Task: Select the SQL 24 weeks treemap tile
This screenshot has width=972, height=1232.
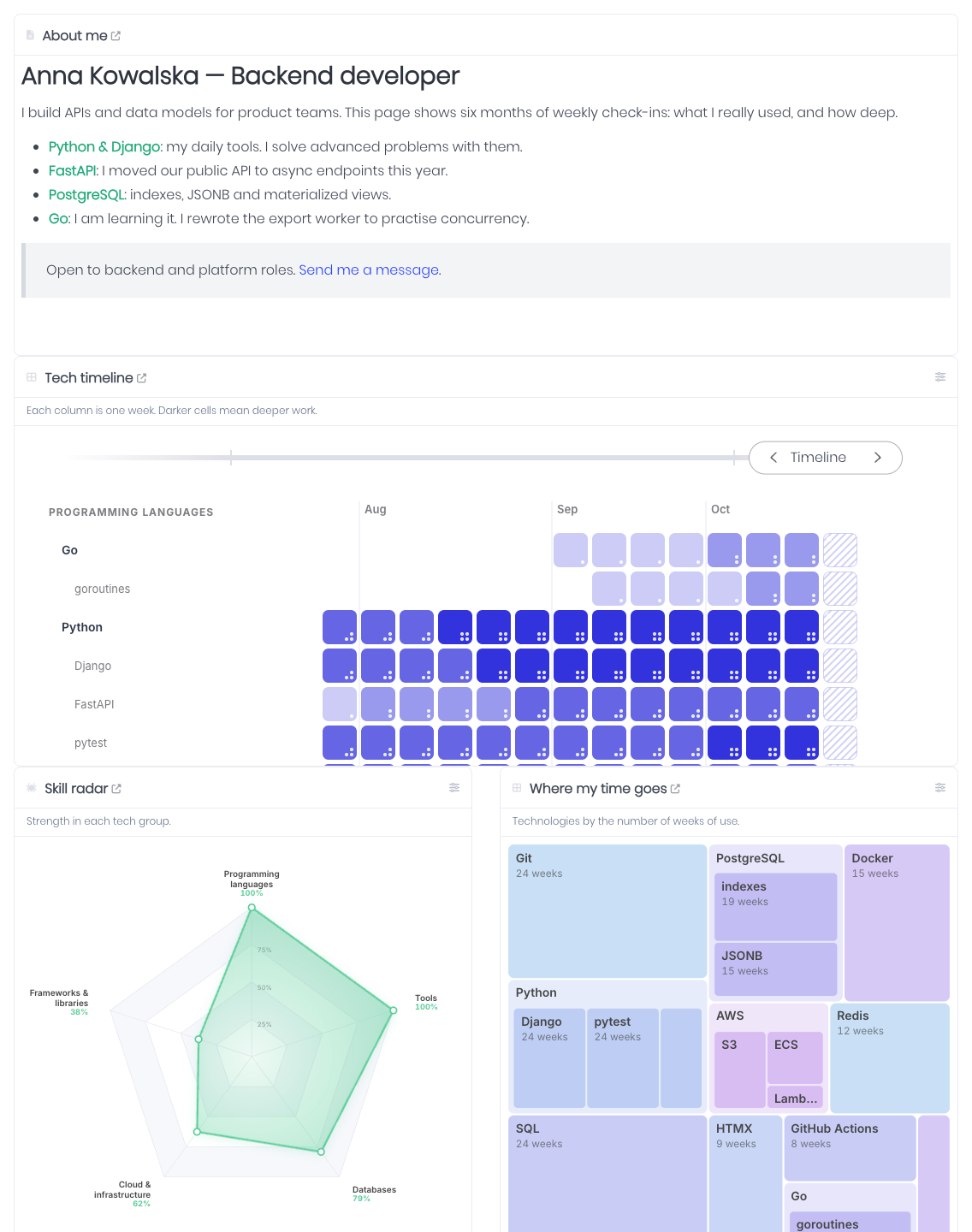Action: click(607, 1174)
